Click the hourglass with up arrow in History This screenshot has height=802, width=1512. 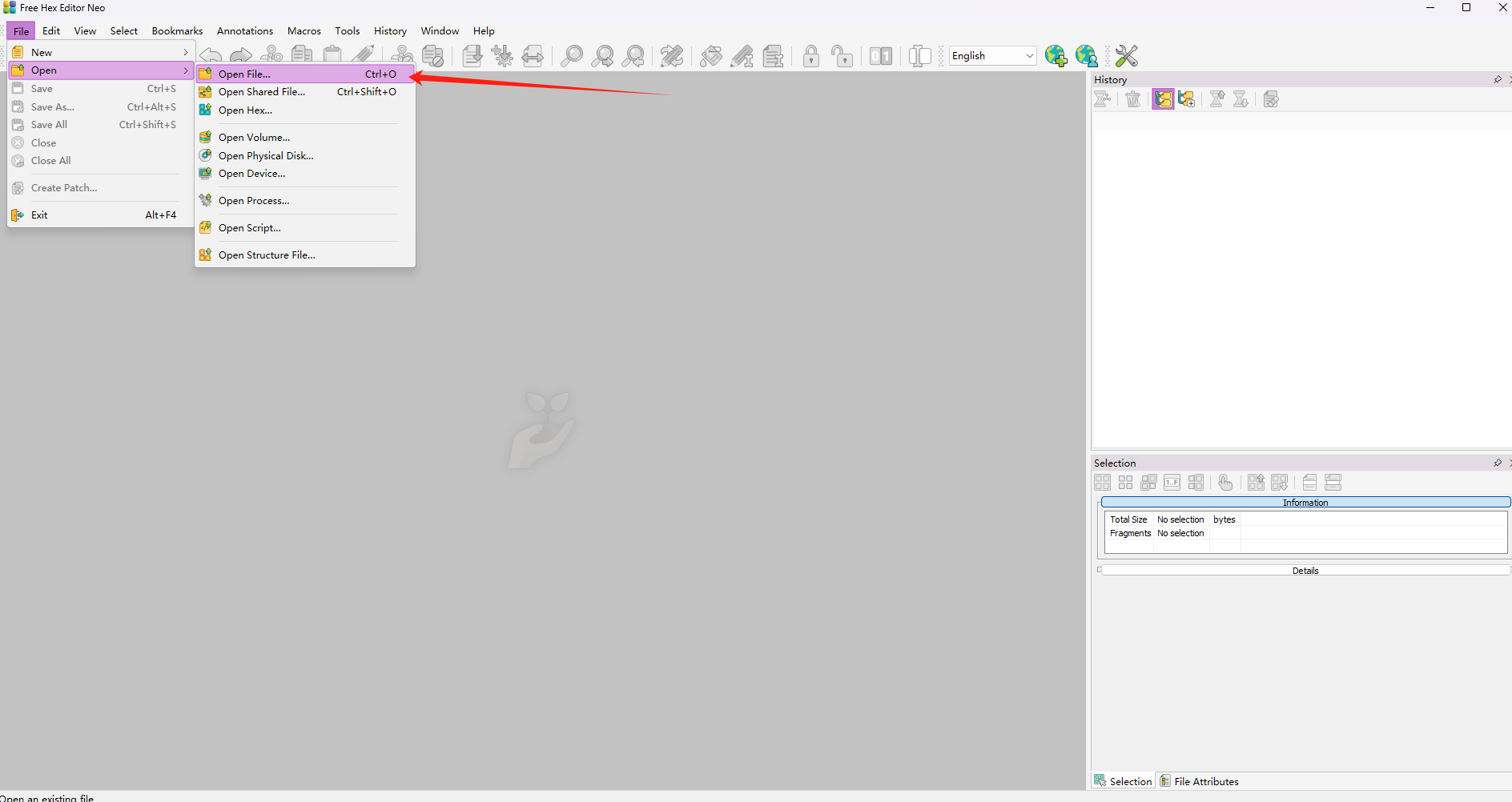(x=1217, y=99)
